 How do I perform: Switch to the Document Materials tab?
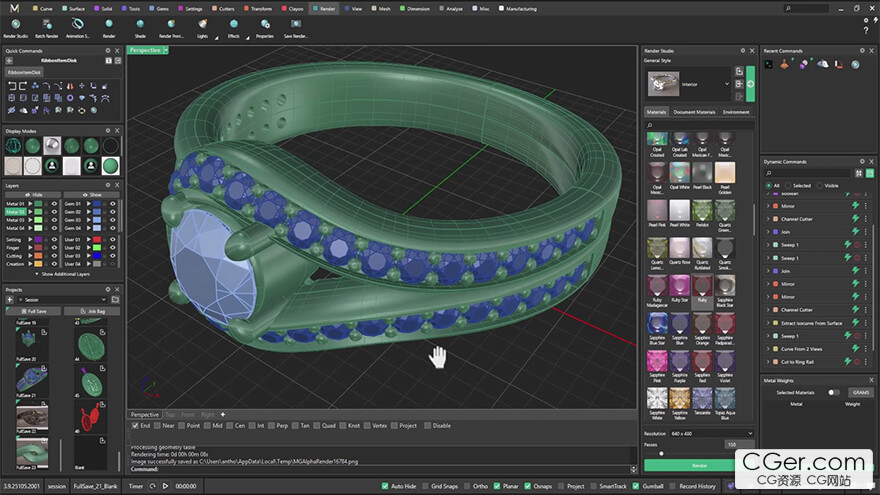coord(694,112)
